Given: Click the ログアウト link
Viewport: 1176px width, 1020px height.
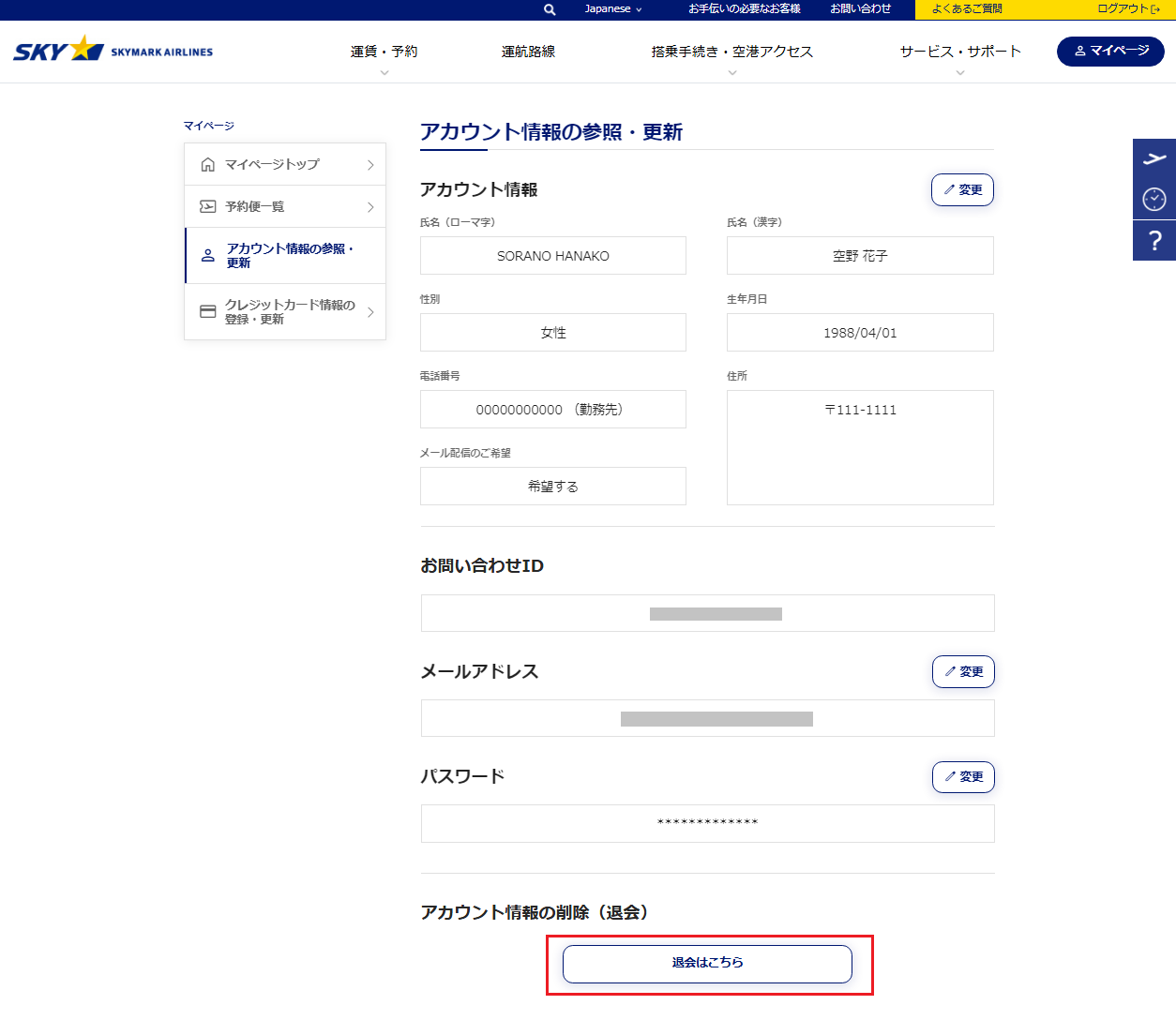Looking at the screenshot, I should coord(1128,9).
